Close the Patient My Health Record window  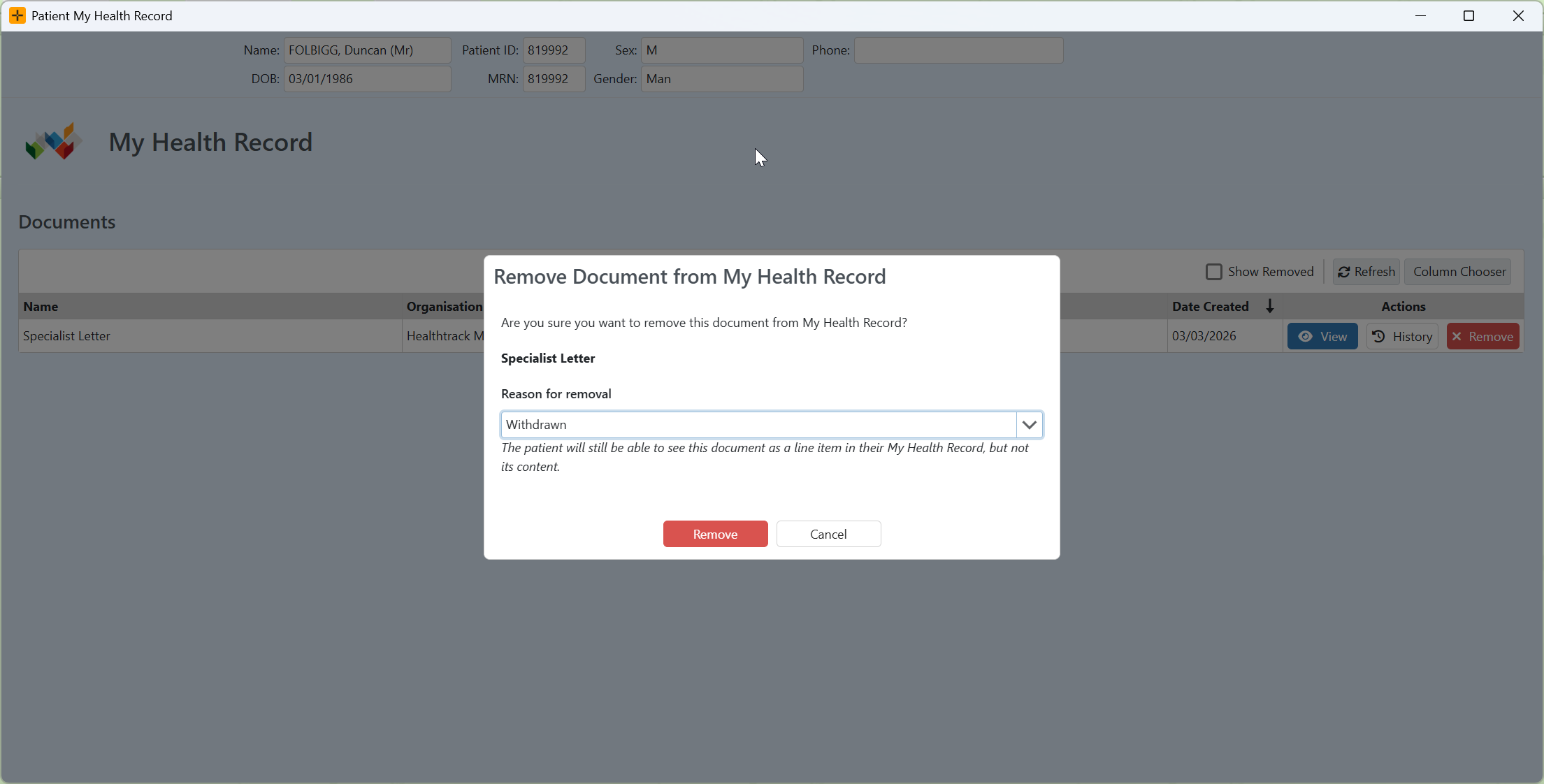pyautogui.click(x=1518, y=15)
